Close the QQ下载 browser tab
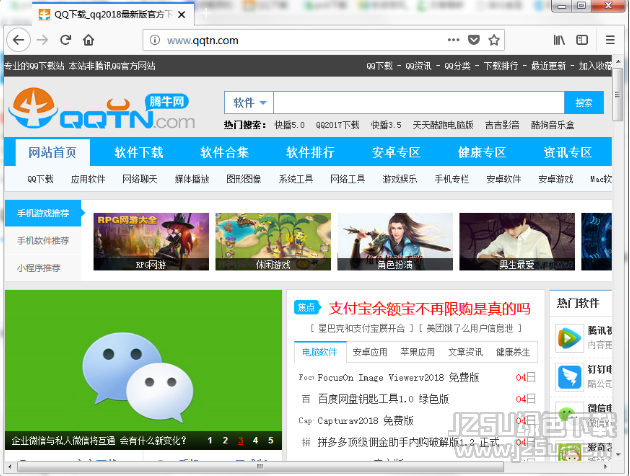Viewport: 630px width, 476px height. coord(182,14)
